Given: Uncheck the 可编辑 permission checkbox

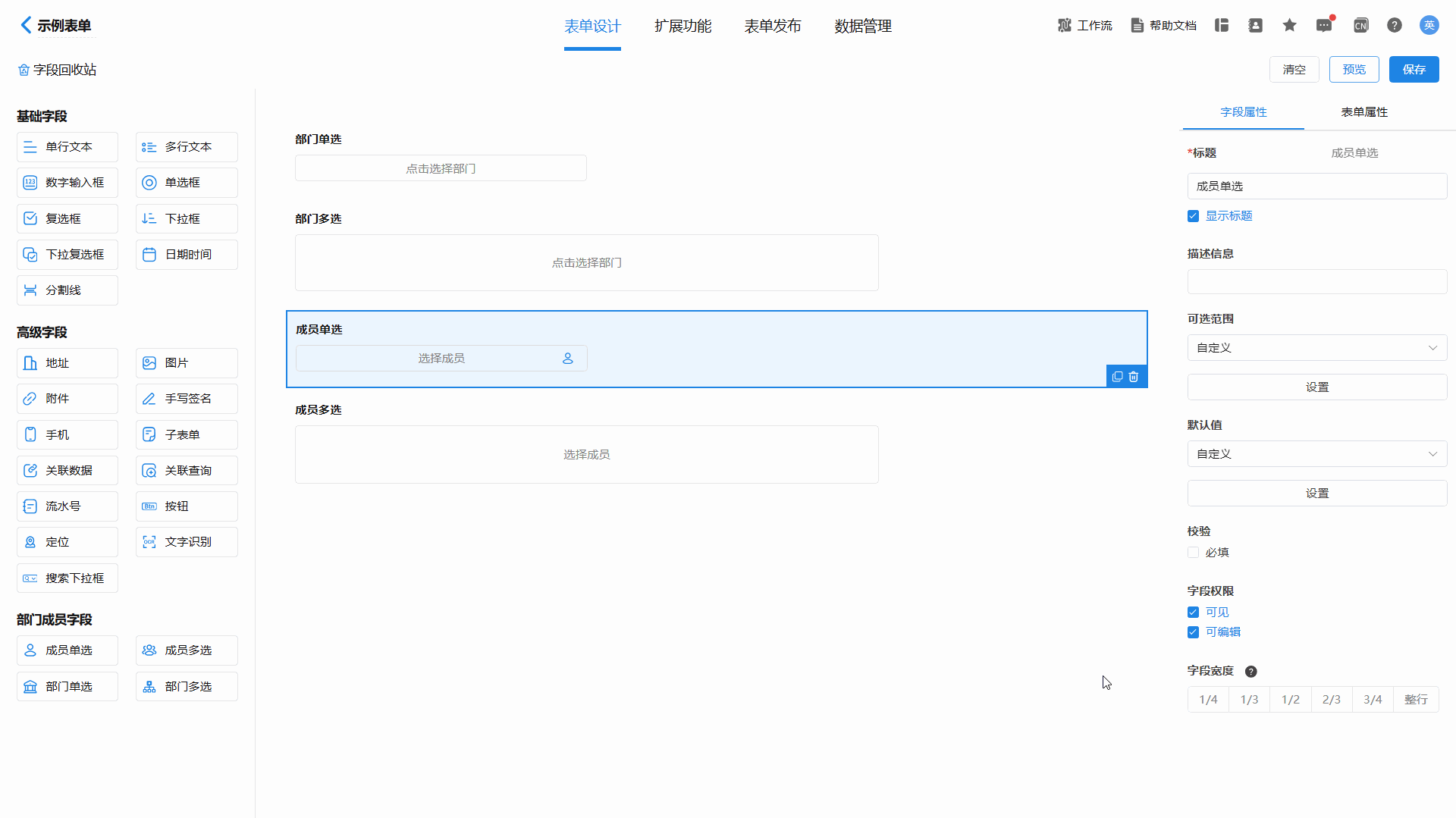Looking at the screenshot, I should (x=1194, y=632).
